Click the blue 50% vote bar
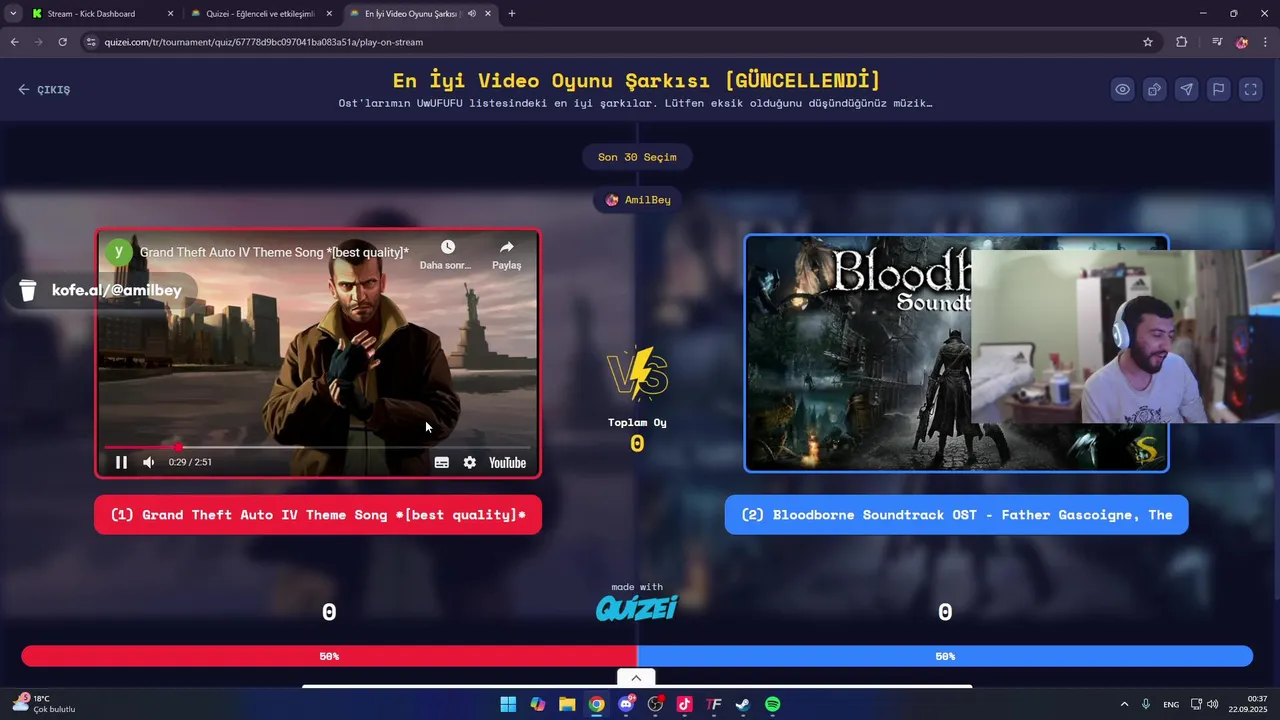The width and height of the screenshot is (1280, 720). coord(945,656)
